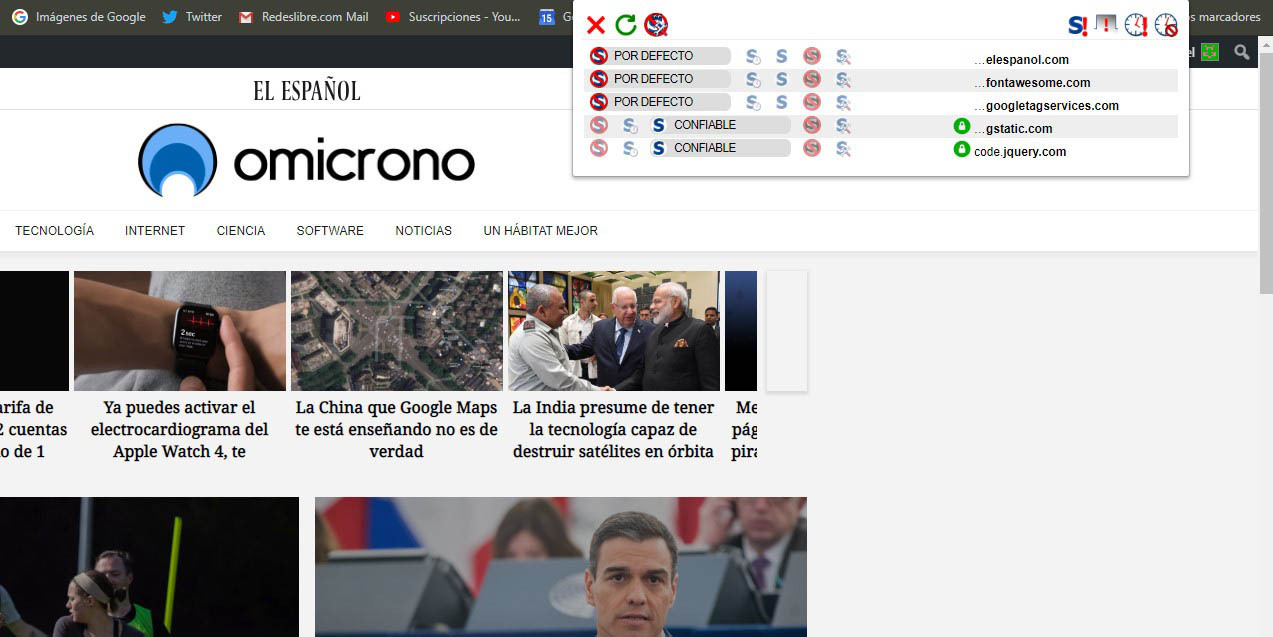Screen dimensions: 1273x637
Task: Toggle the HTTPS lock for code.jquery.com
Action: coord(962,149)
